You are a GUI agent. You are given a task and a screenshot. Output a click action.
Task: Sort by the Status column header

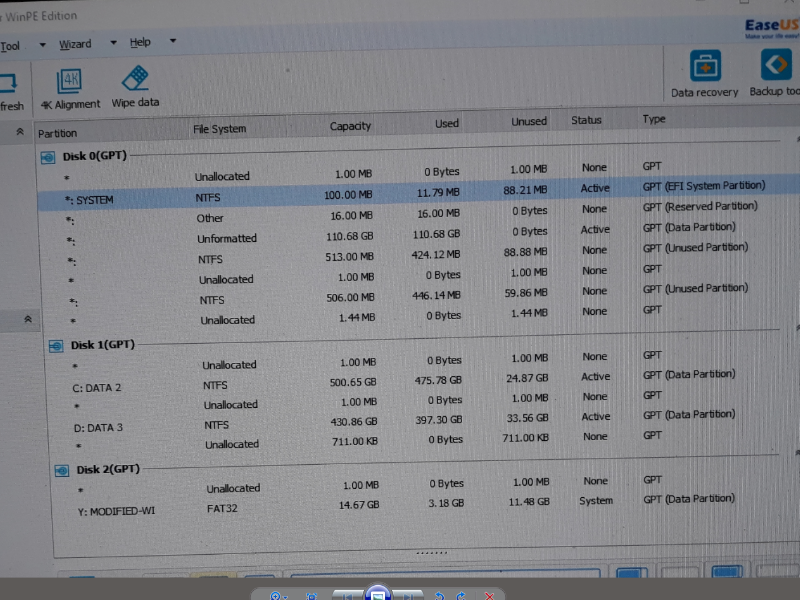pyautogui.click(x=586, y=120)
